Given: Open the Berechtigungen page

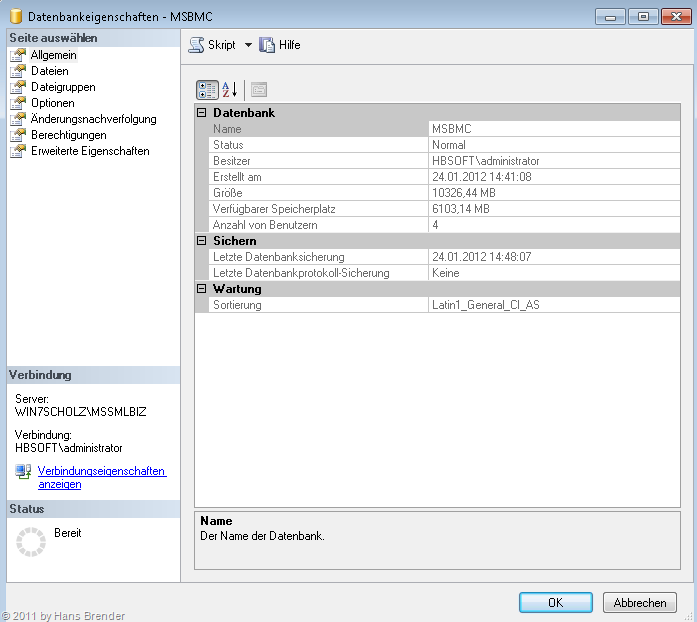Looking at the screenshot, I should pyautogui.click(x=68, y=135).
